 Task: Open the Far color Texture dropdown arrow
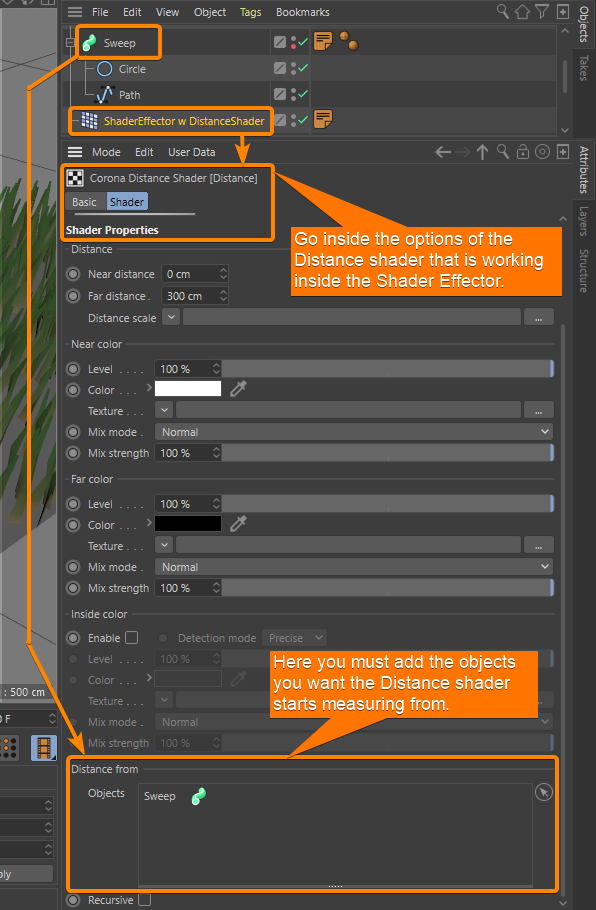164,546
